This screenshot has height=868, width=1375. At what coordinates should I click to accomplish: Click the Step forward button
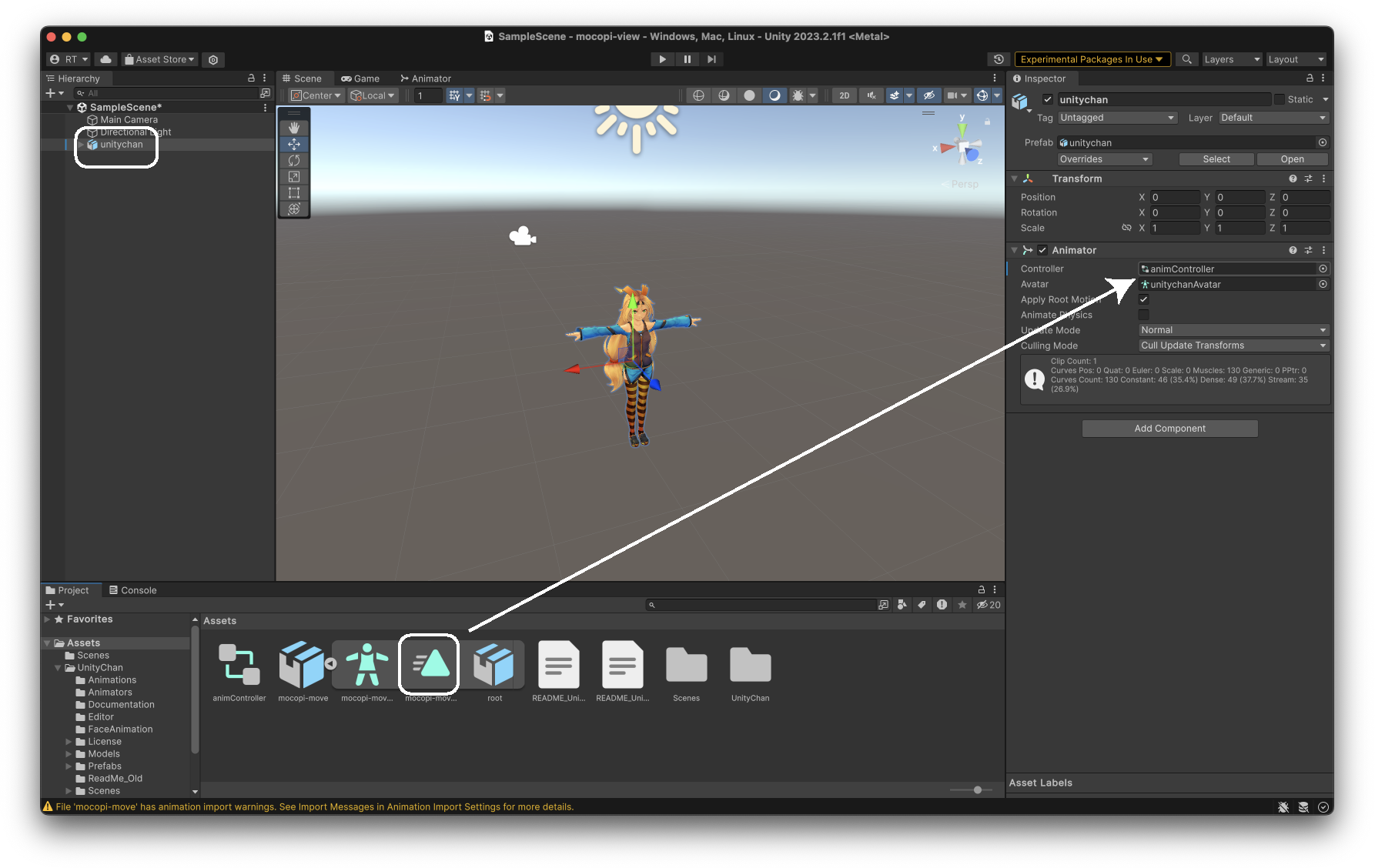[x=711, y=59]
